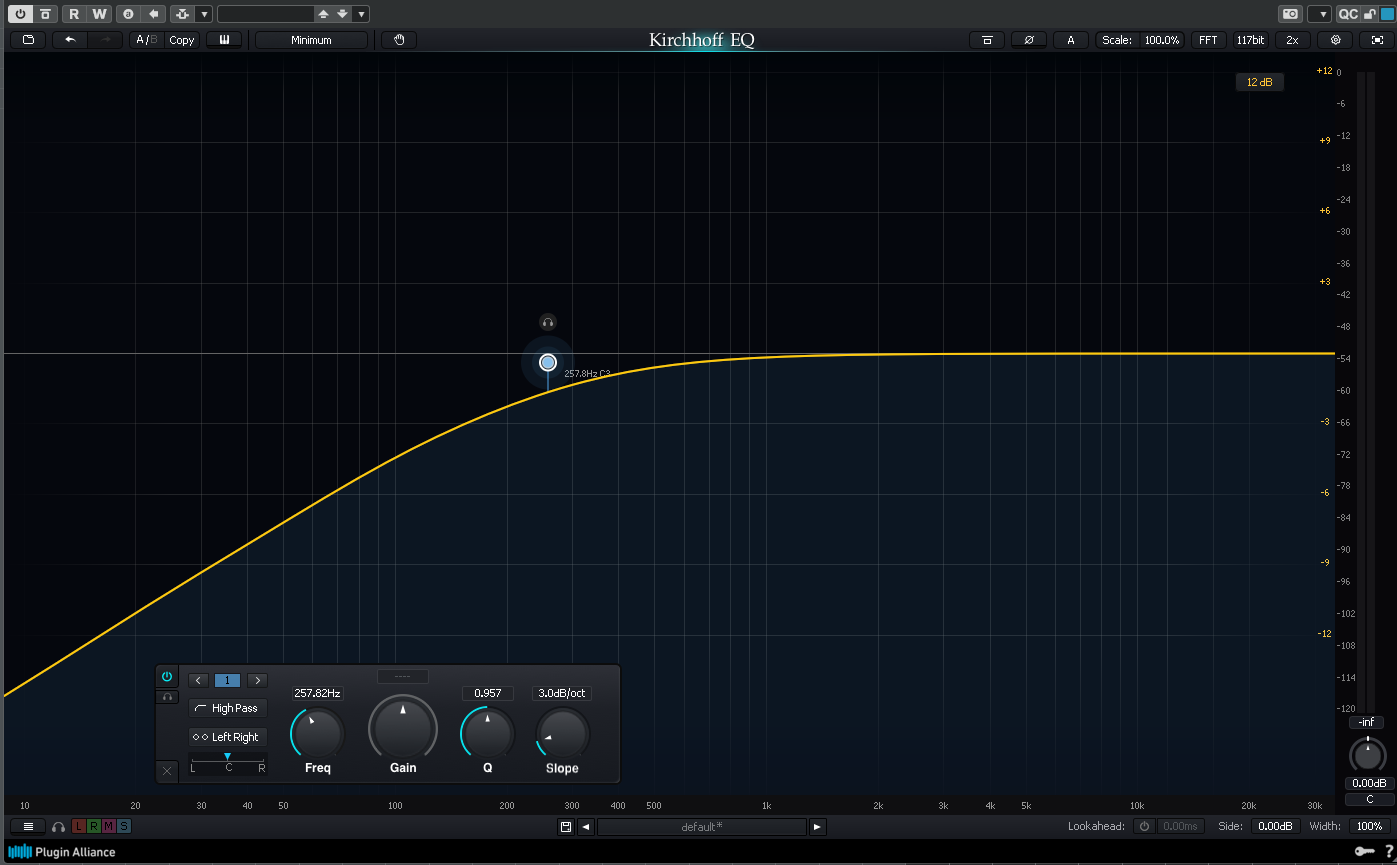This screenshot has width=1397, height=865.
Task: Solo band 1 with the panel's headphone icon
Action: (167, 696)
